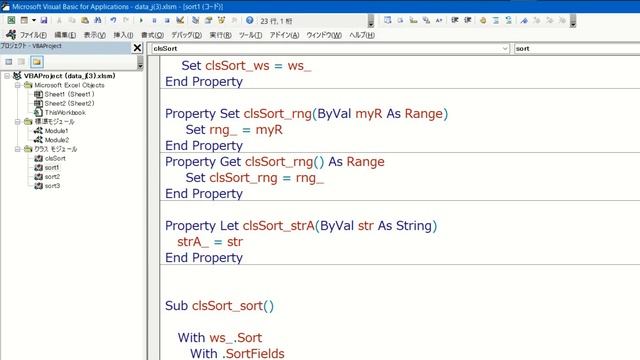Open the デバッグ(D) menu

186,35
